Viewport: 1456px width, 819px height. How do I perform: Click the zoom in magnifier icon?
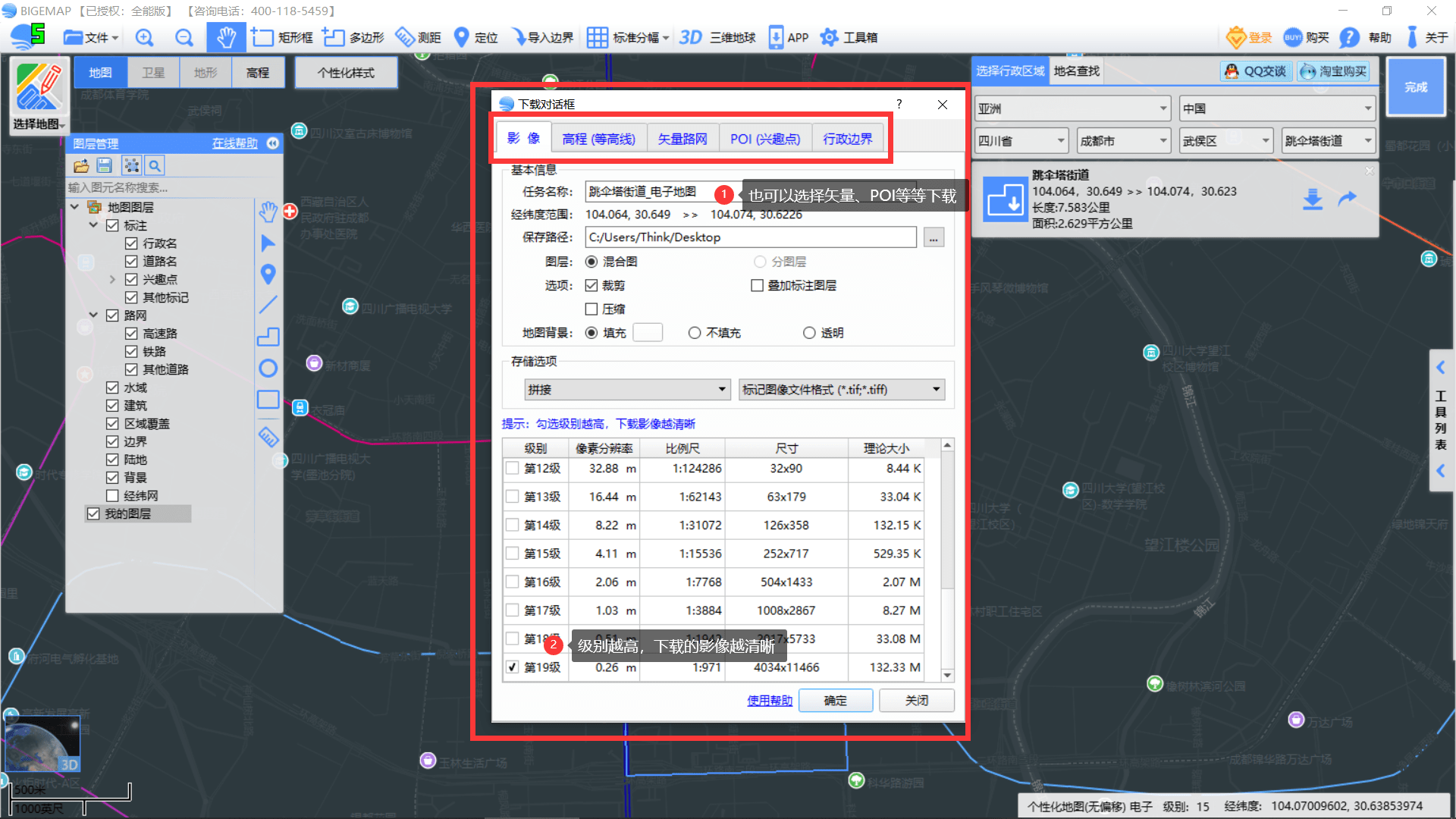(x=144, y=37)
